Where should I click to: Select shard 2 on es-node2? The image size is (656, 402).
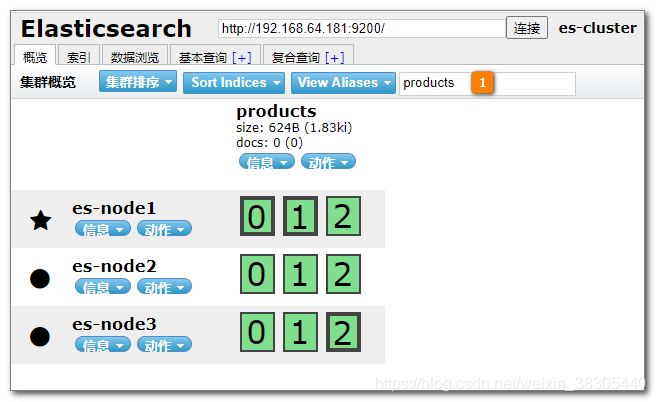point(343,274)
